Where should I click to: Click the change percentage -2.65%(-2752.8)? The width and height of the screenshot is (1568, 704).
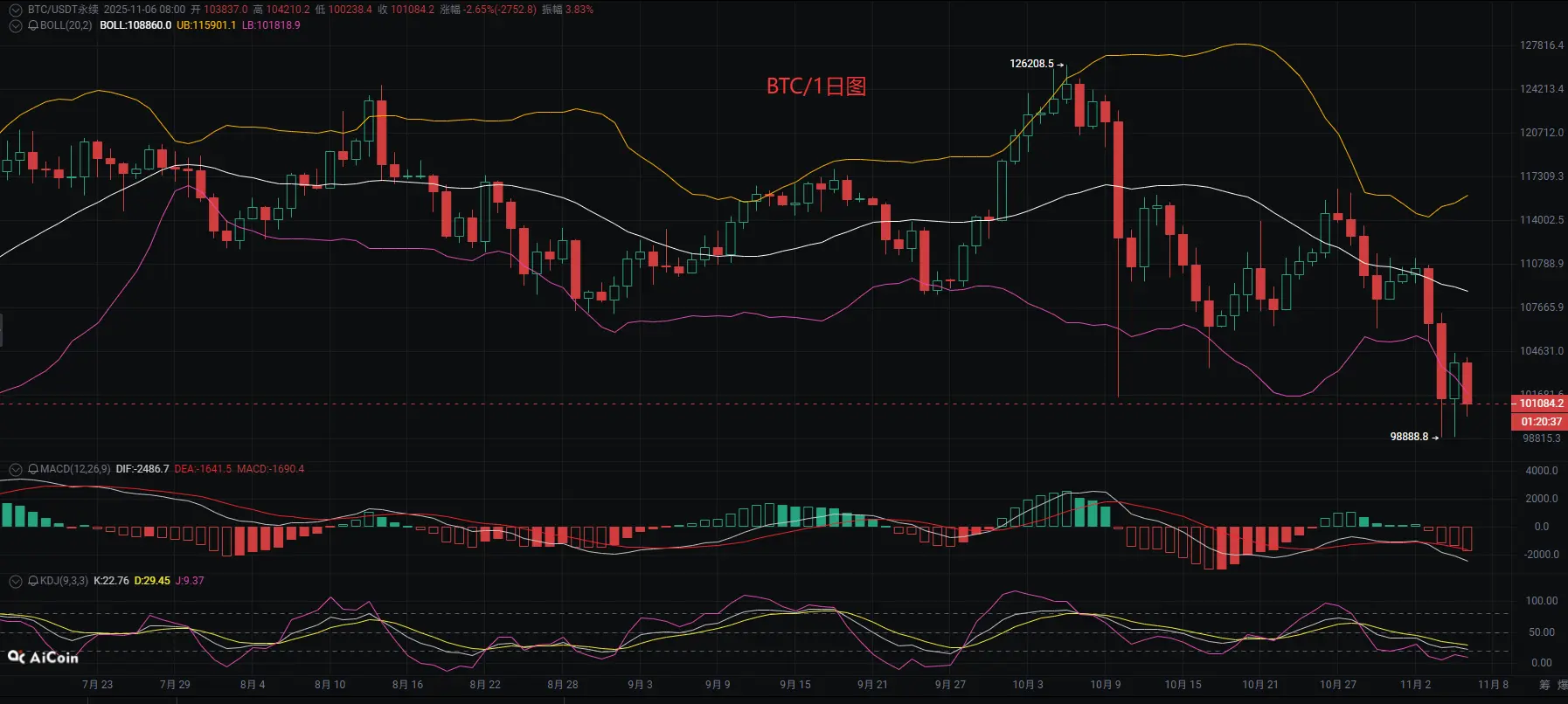(x=500, y=10)
